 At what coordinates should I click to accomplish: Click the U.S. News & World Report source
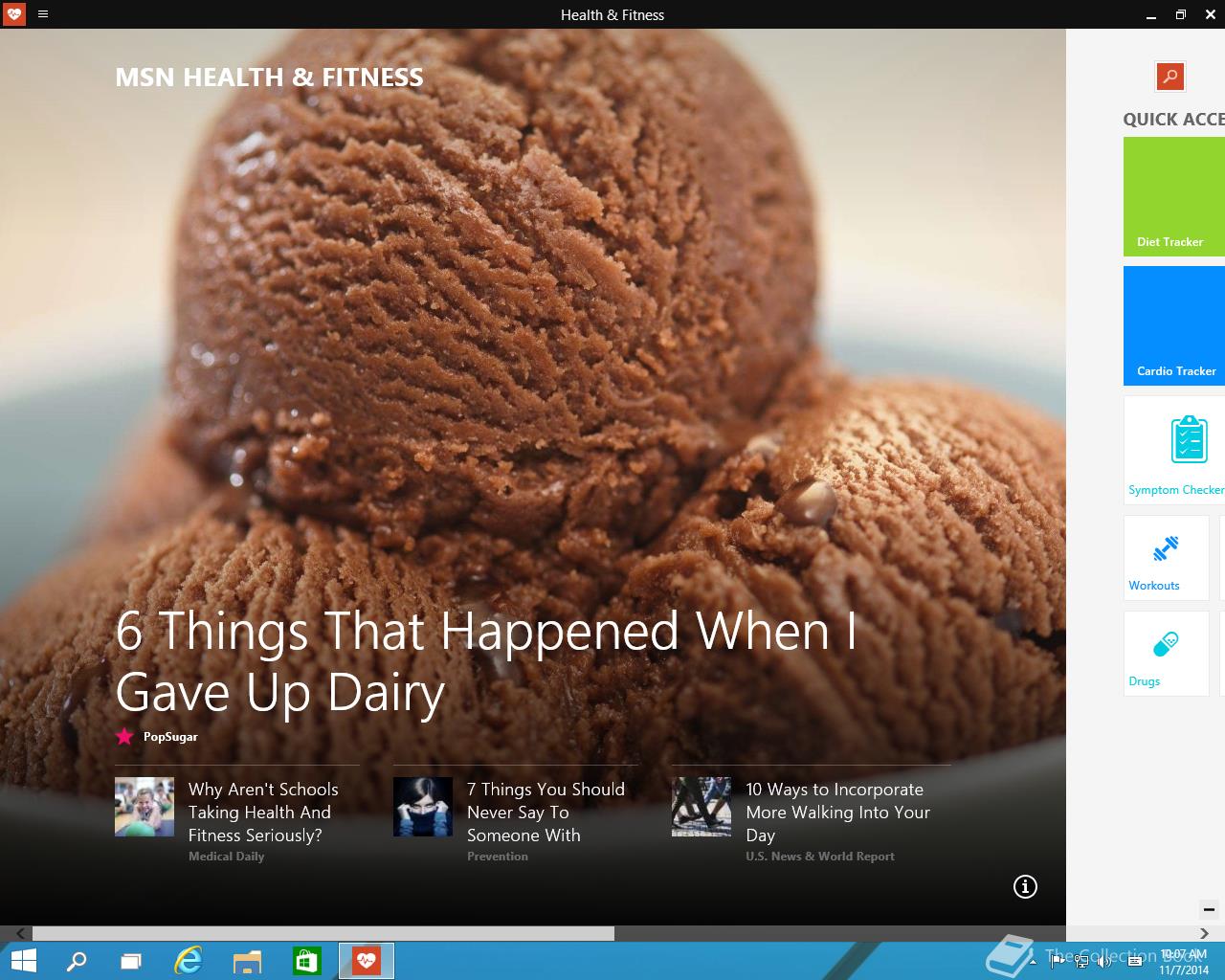820,857
